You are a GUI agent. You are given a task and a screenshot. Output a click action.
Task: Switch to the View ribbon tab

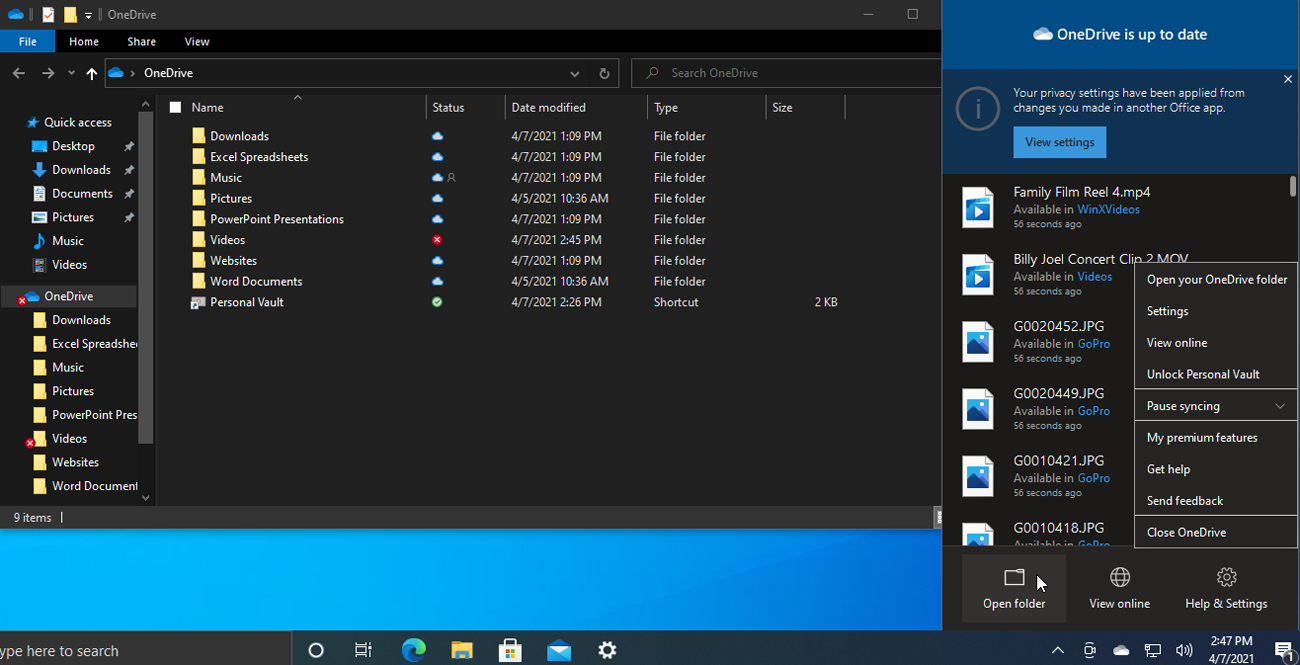[197, 42]
